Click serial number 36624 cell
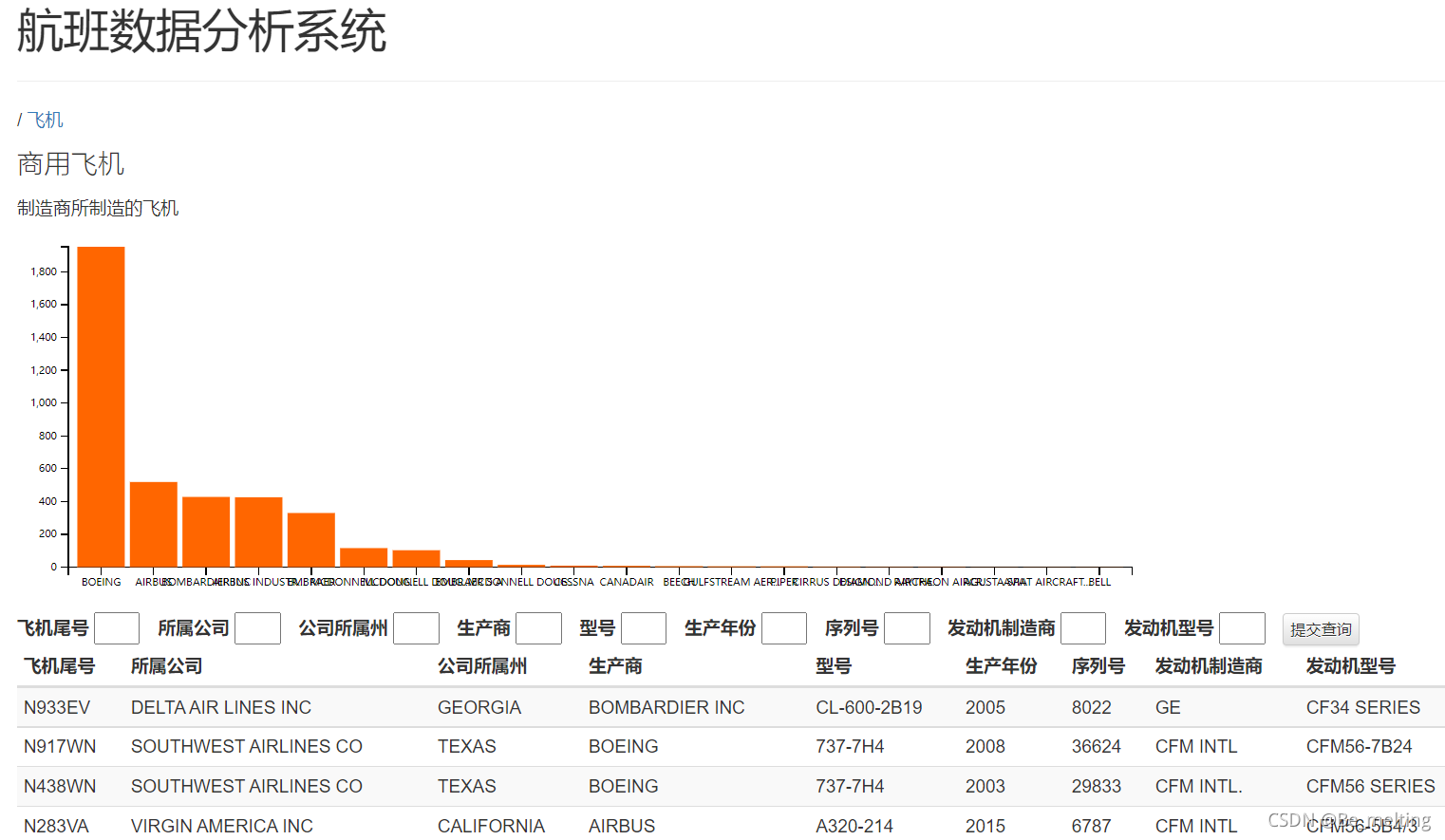1445x840 pixels. tap(1097, 747)
